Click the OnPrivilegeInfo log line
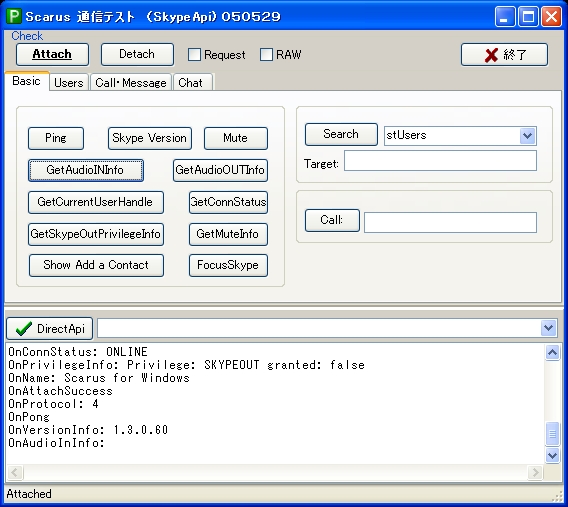The width and height of the screenshot is (568, 507). tap(187, 364)
